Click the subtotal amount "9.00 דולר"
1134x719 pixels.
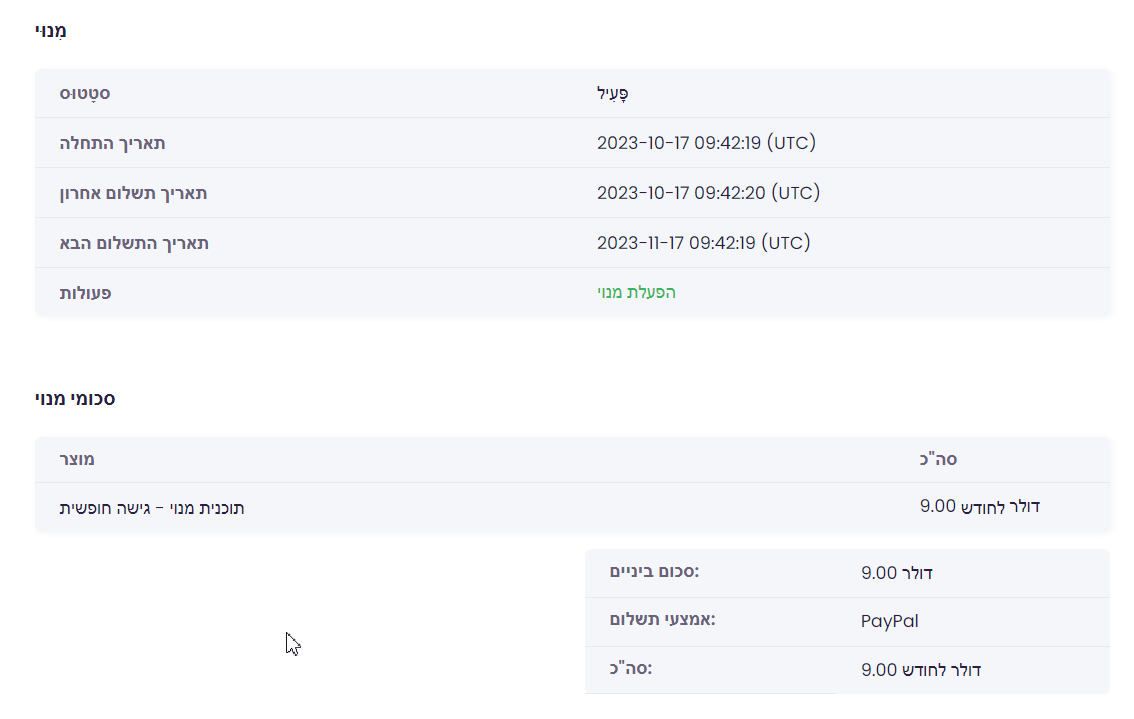(x=896, y=573)
